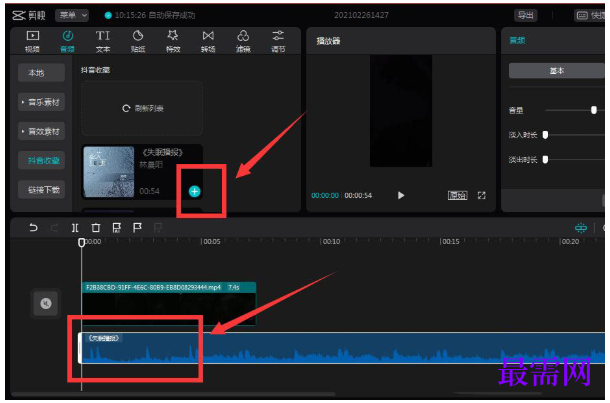Image resolution: width=610 pixels, height=403 pixels.
Task: Click the autosave status indicator text
Action: 155,15
